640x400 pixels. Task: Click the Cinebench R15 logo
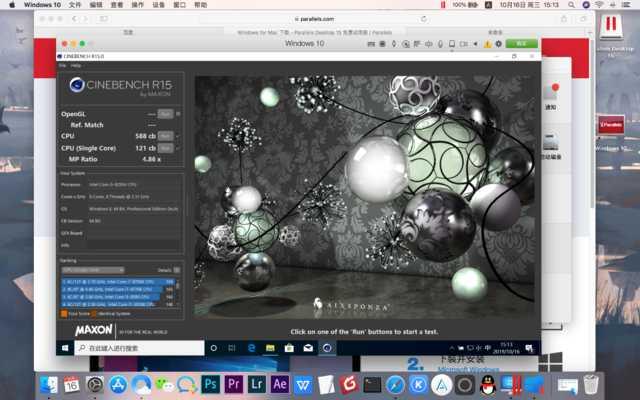121,86
